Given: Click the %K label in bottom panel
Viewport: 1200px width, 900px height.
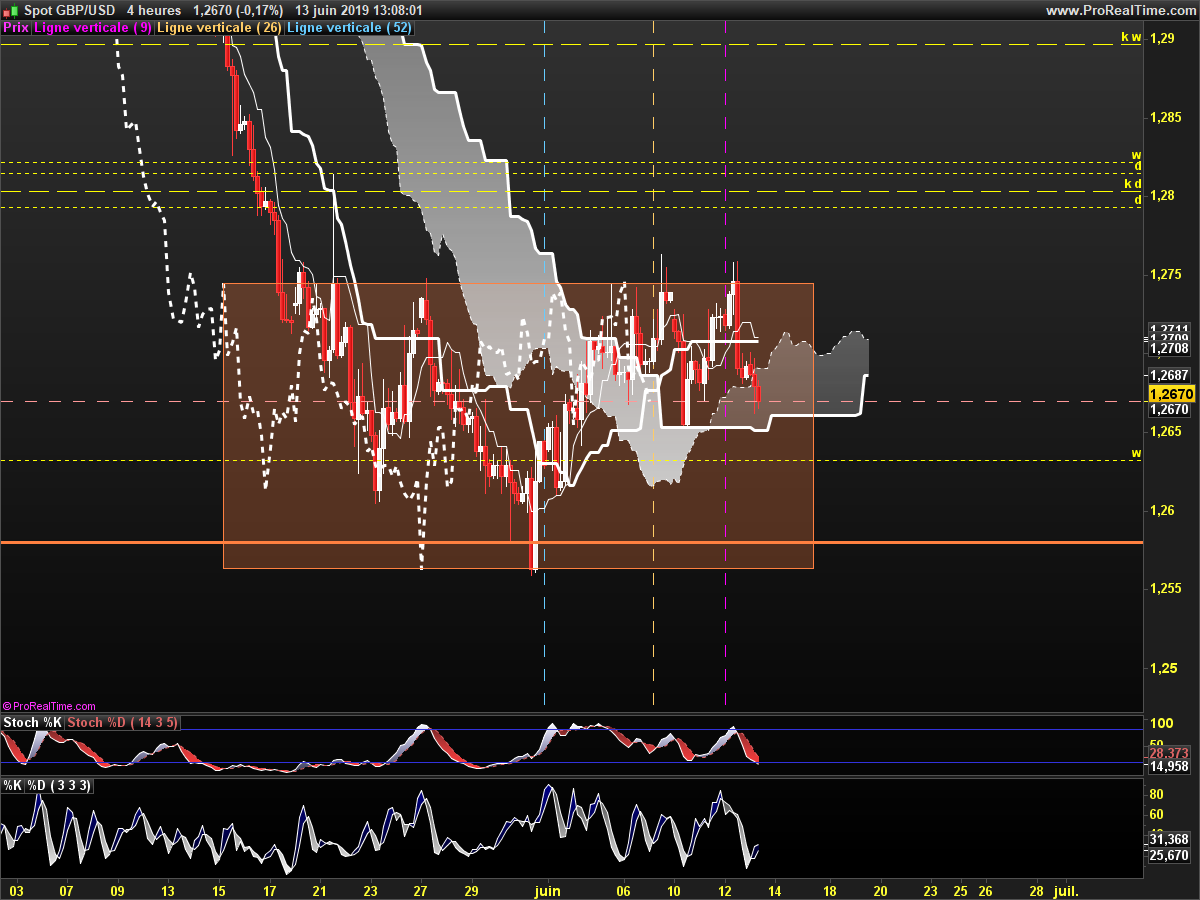Looking at the screenshot, I should [x=13, y=786].
